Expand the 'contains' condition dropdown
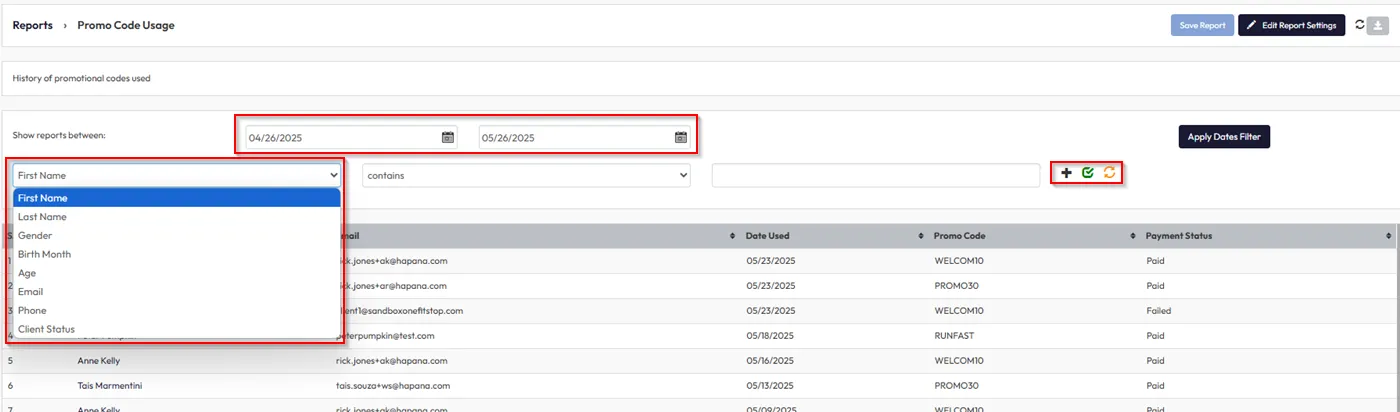 526,175
